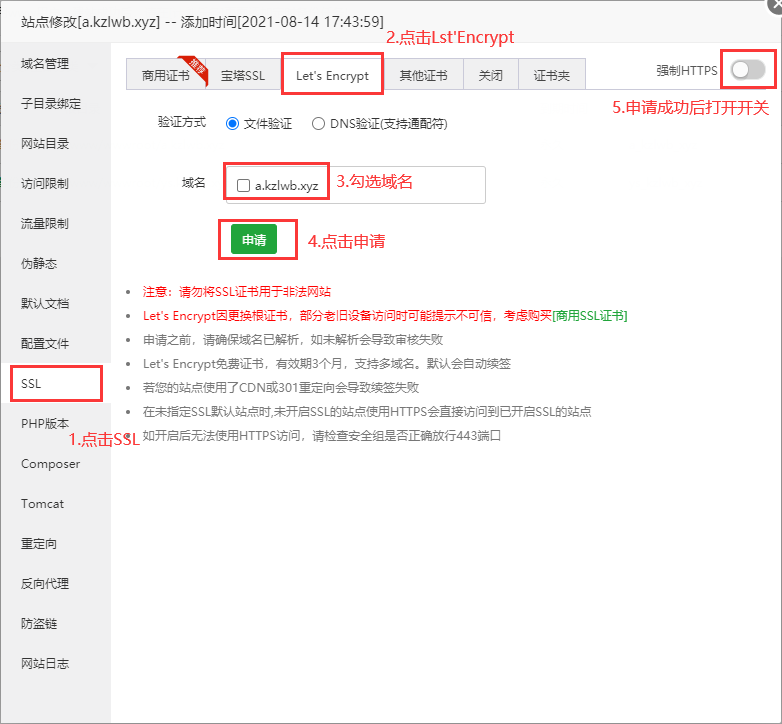
Task: Open the 配置文件 sidebar item
Action: (x=45, y=344)
